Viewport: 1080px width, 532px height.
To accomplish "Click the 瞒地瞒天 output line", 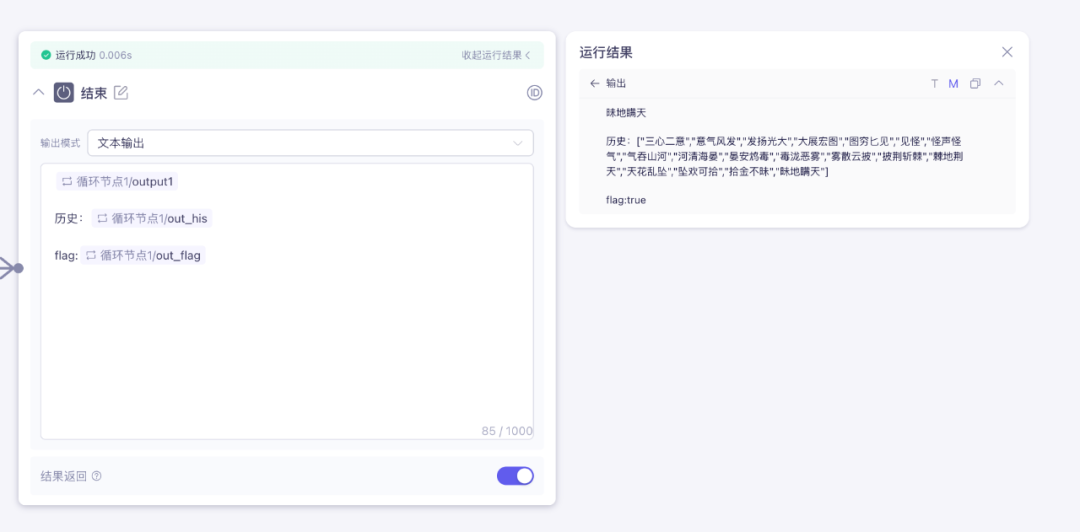I will pyautogui.click(x=625, y=112).
